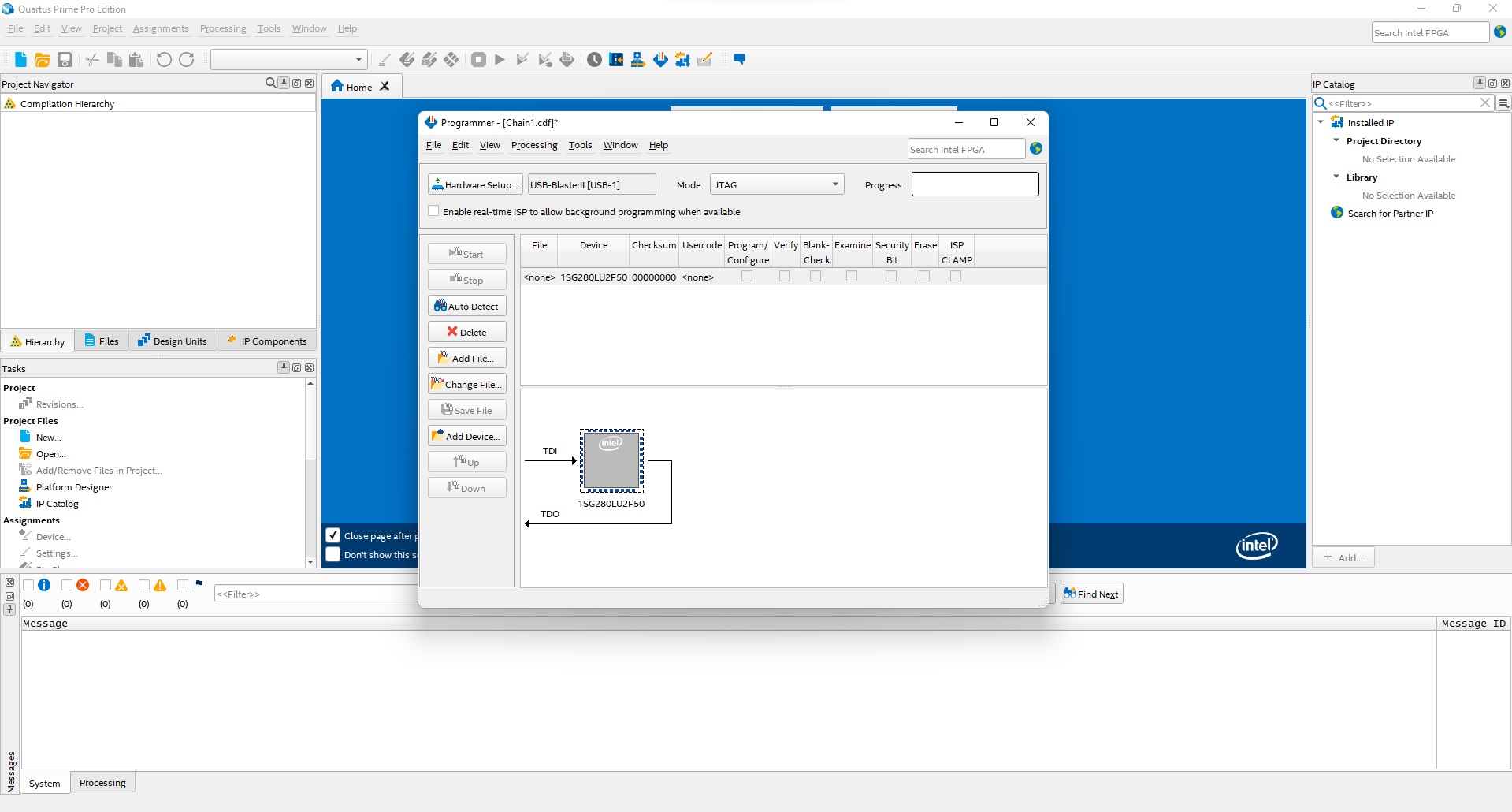This screenshot has width=1512, height=812.
Task: Click the Add File button
Action: (467, 358)
